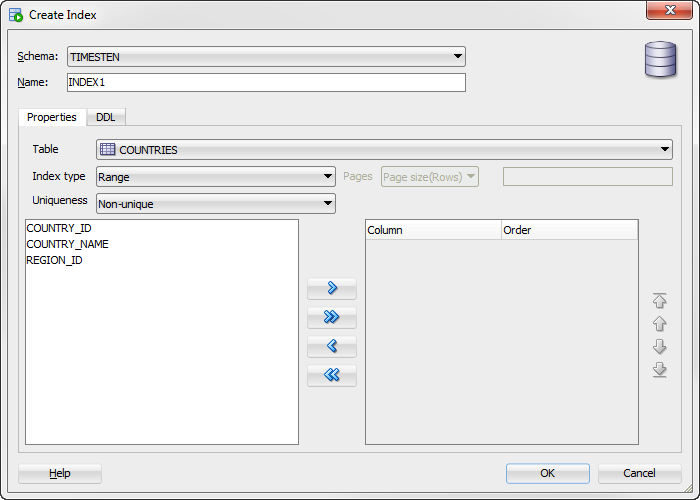Move column to bottom arrow

(659, 370)
